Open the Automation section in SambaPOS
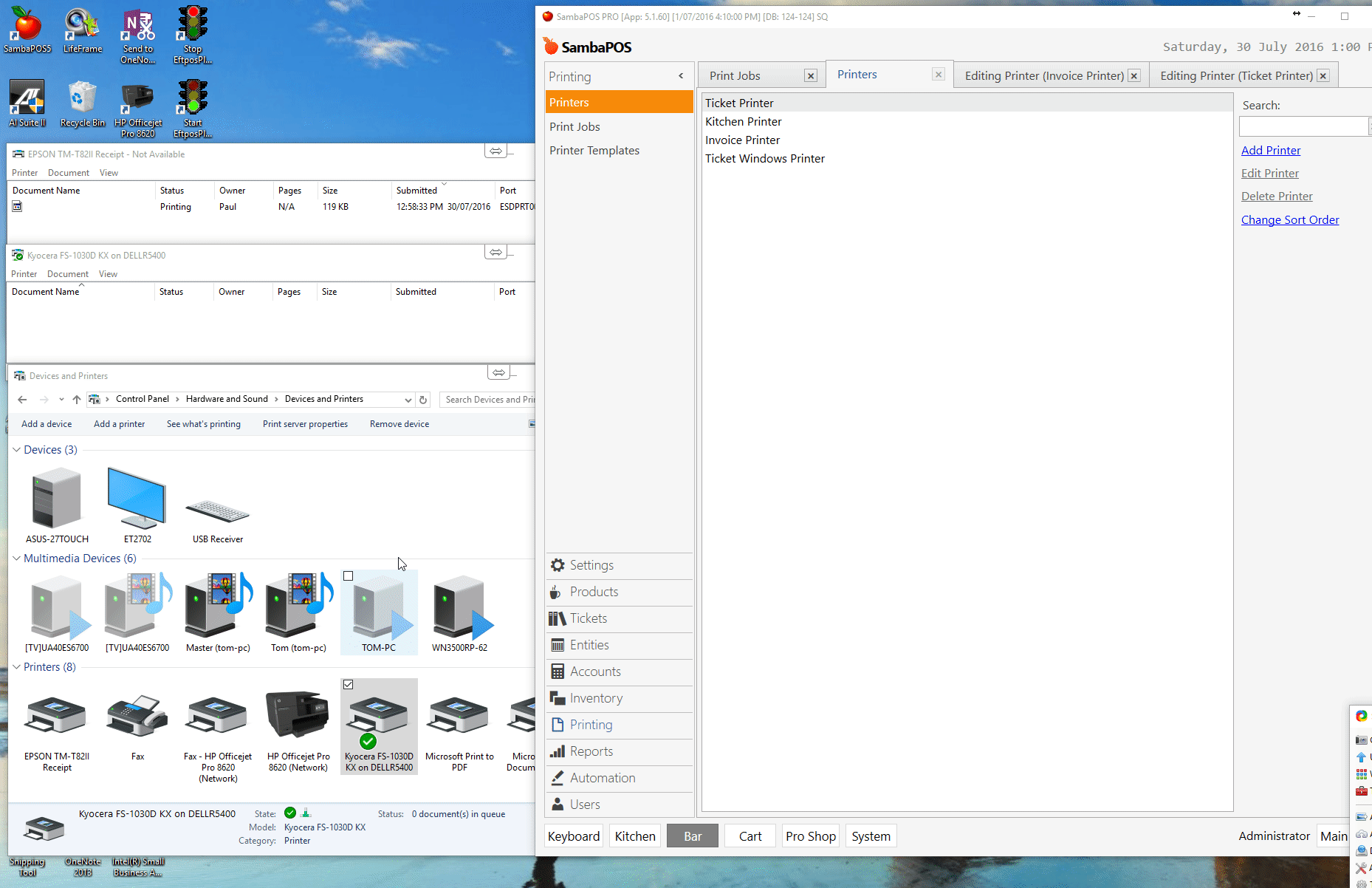Image resolution: width=1372 pixels, height=888 pixels. point(619,778)
